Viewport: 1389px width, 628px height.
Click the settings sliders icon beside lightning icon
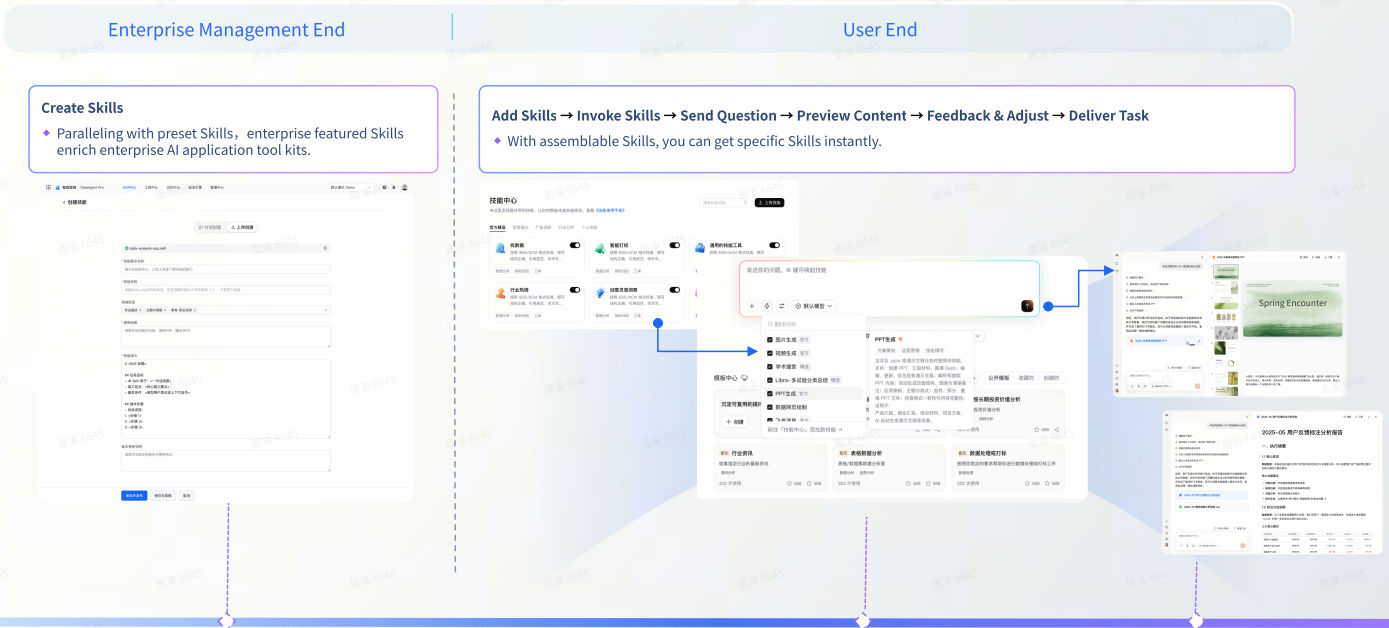pyautogui.click(x=782, y=306)
